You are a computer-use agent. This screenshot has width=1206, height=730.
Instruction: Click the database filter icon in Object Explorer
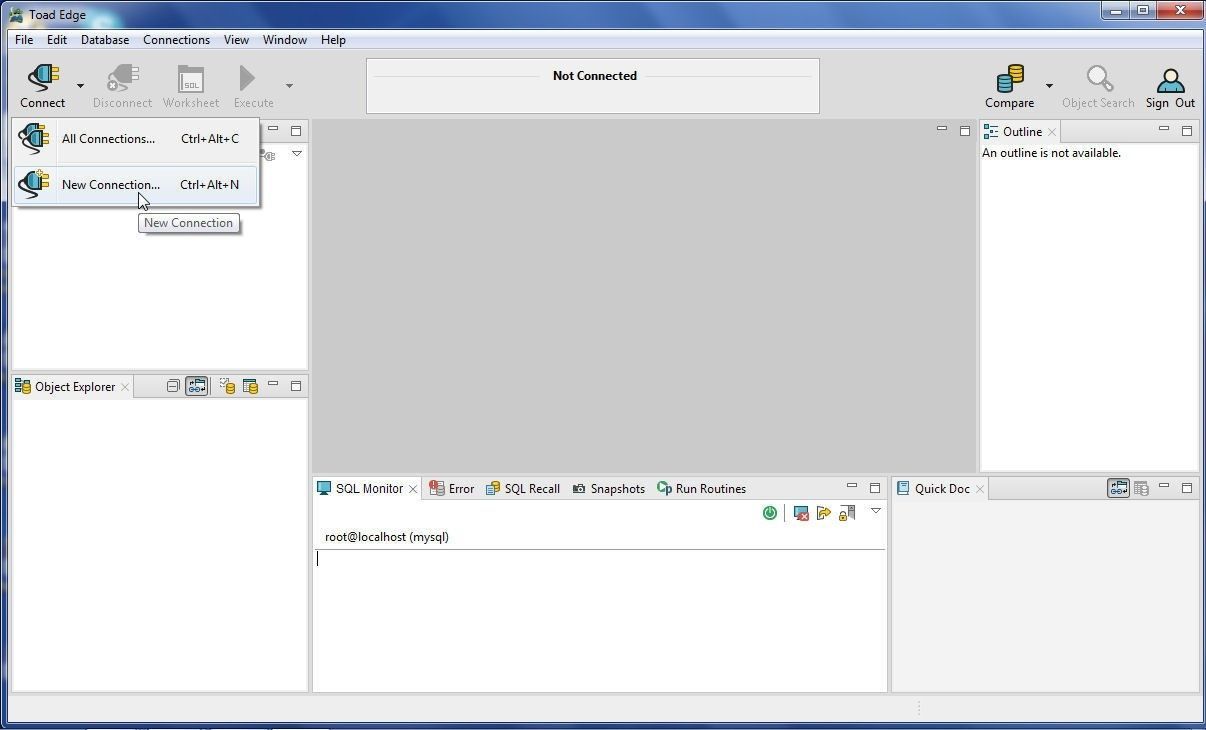click(227, 386)
